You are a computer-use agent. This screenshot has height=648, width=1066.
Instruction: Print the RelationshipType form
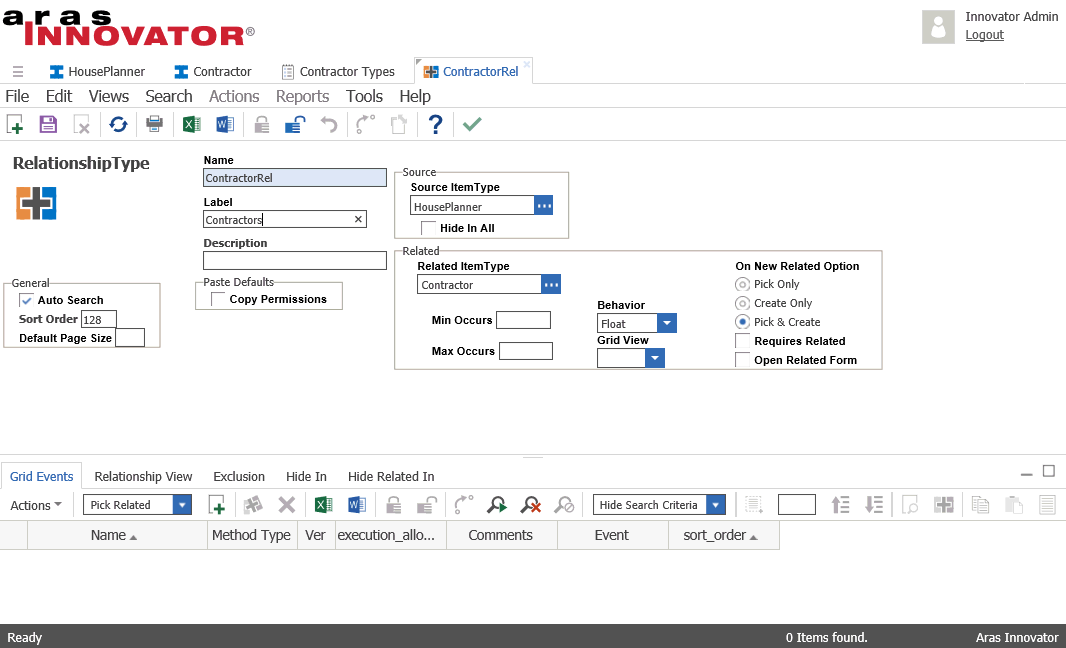click(154, 124)
